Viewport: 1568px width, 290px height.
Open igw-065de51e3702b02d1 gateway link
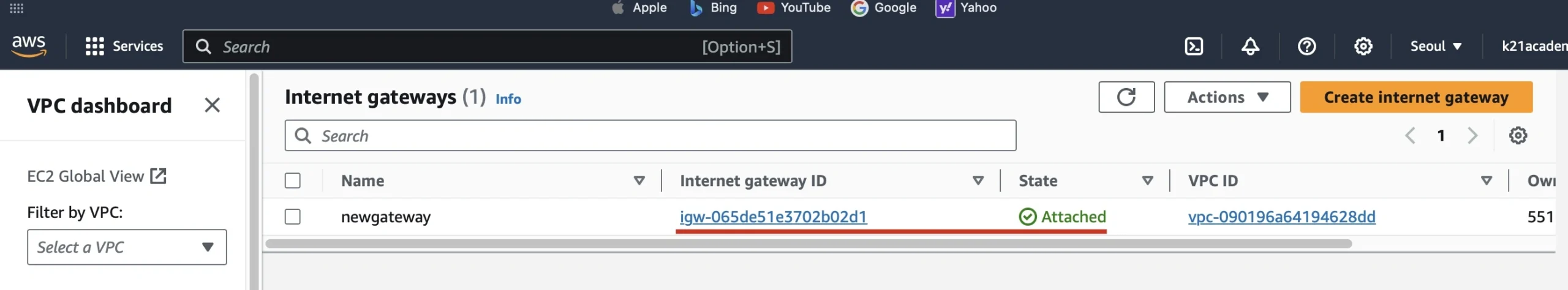coord(773,217)
